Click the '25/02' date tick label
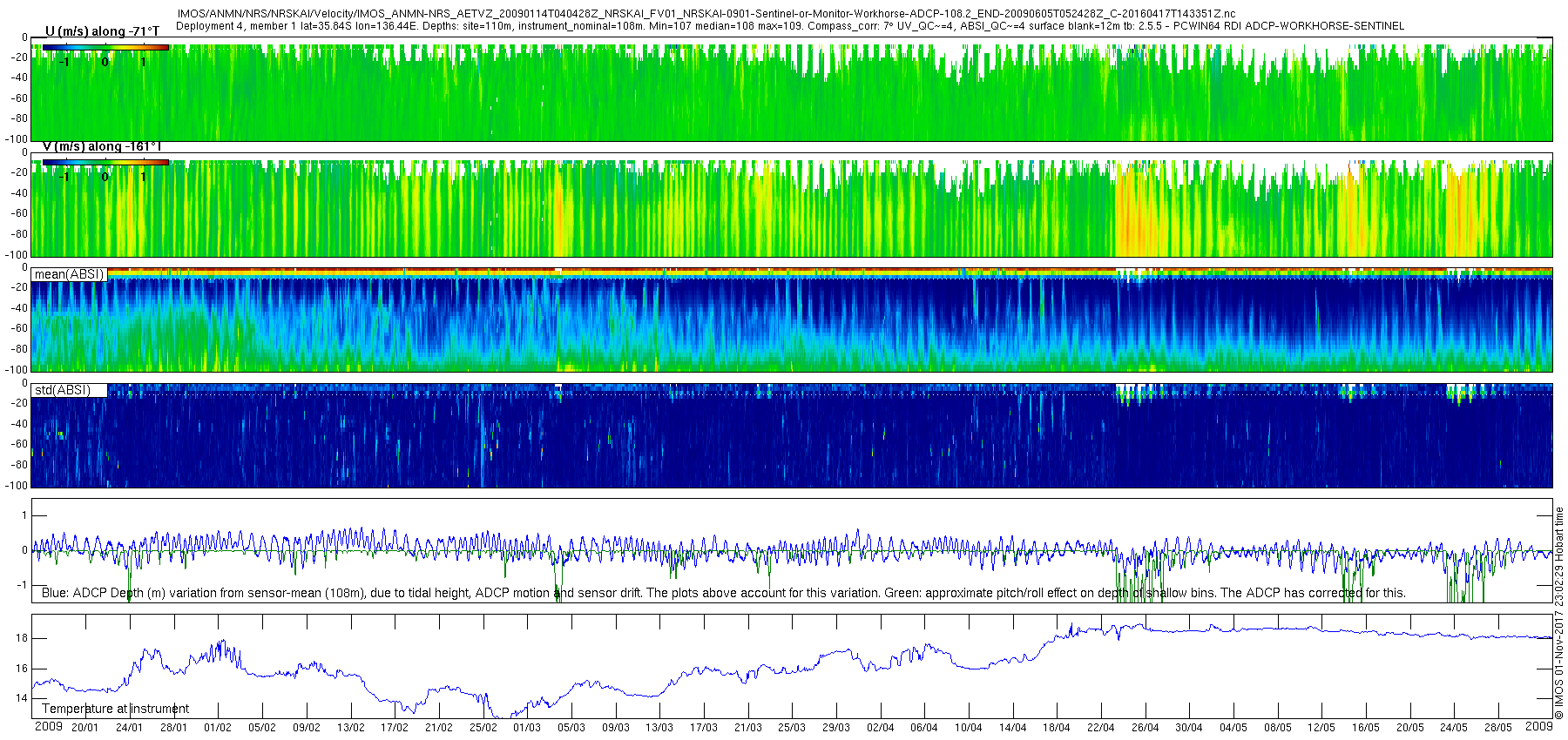The width and height of the screenshot is (1568, 740). coord(483,728)
